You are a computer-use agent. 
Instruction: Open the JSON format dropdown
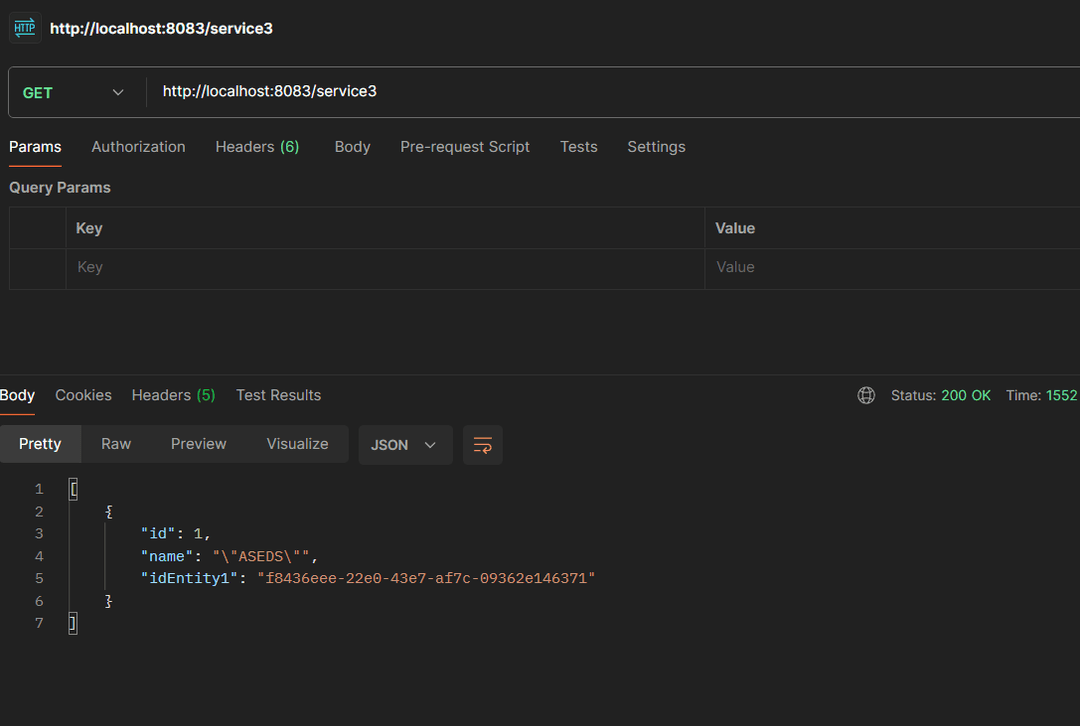[405, 445]
